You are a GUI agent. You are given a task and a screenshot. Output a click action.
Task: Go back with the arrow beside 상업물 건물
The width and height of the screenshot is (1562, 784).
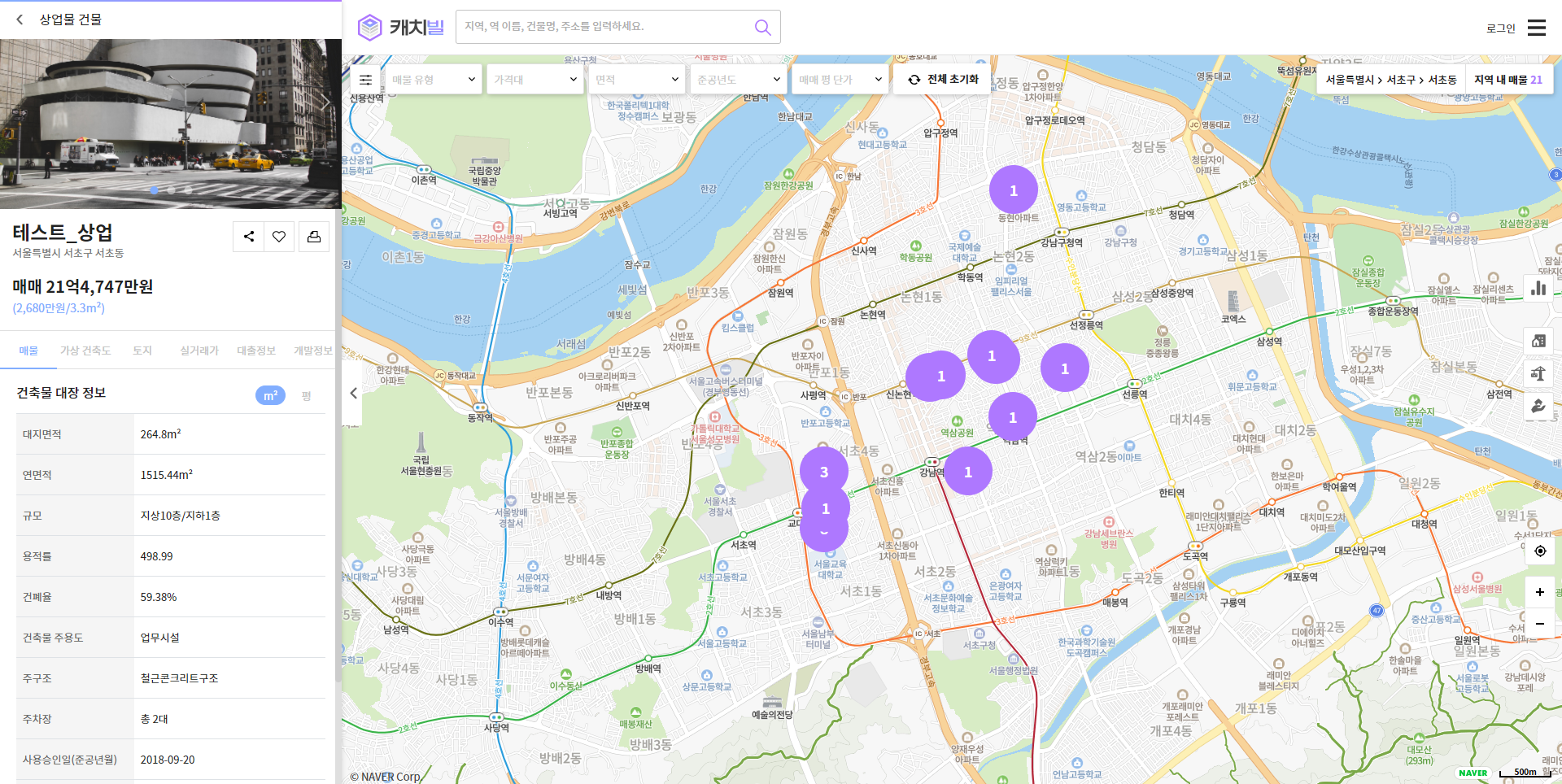coord(20,20)
